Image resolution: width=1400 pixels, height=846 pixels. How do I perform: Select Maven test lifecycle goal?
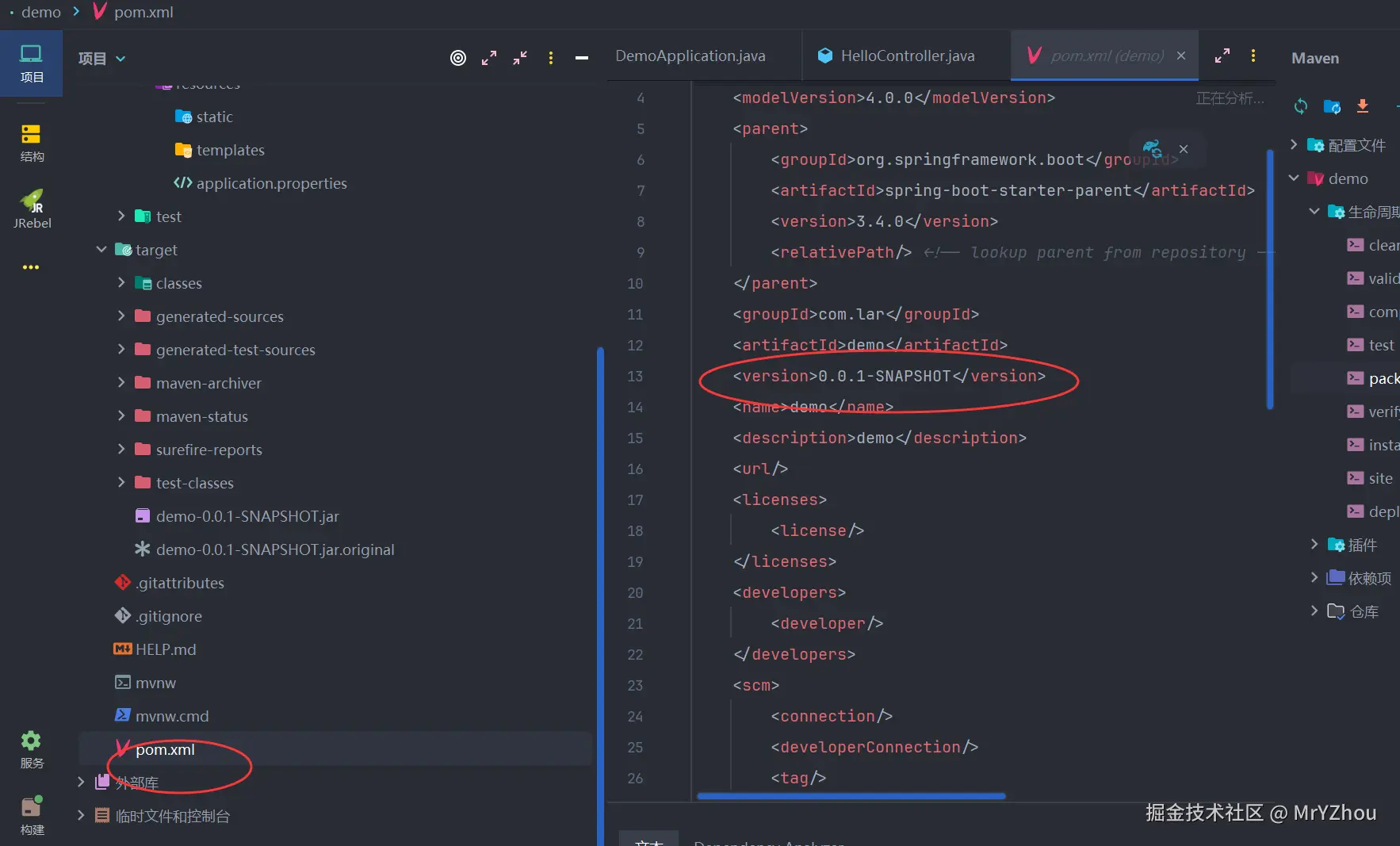1370,345
